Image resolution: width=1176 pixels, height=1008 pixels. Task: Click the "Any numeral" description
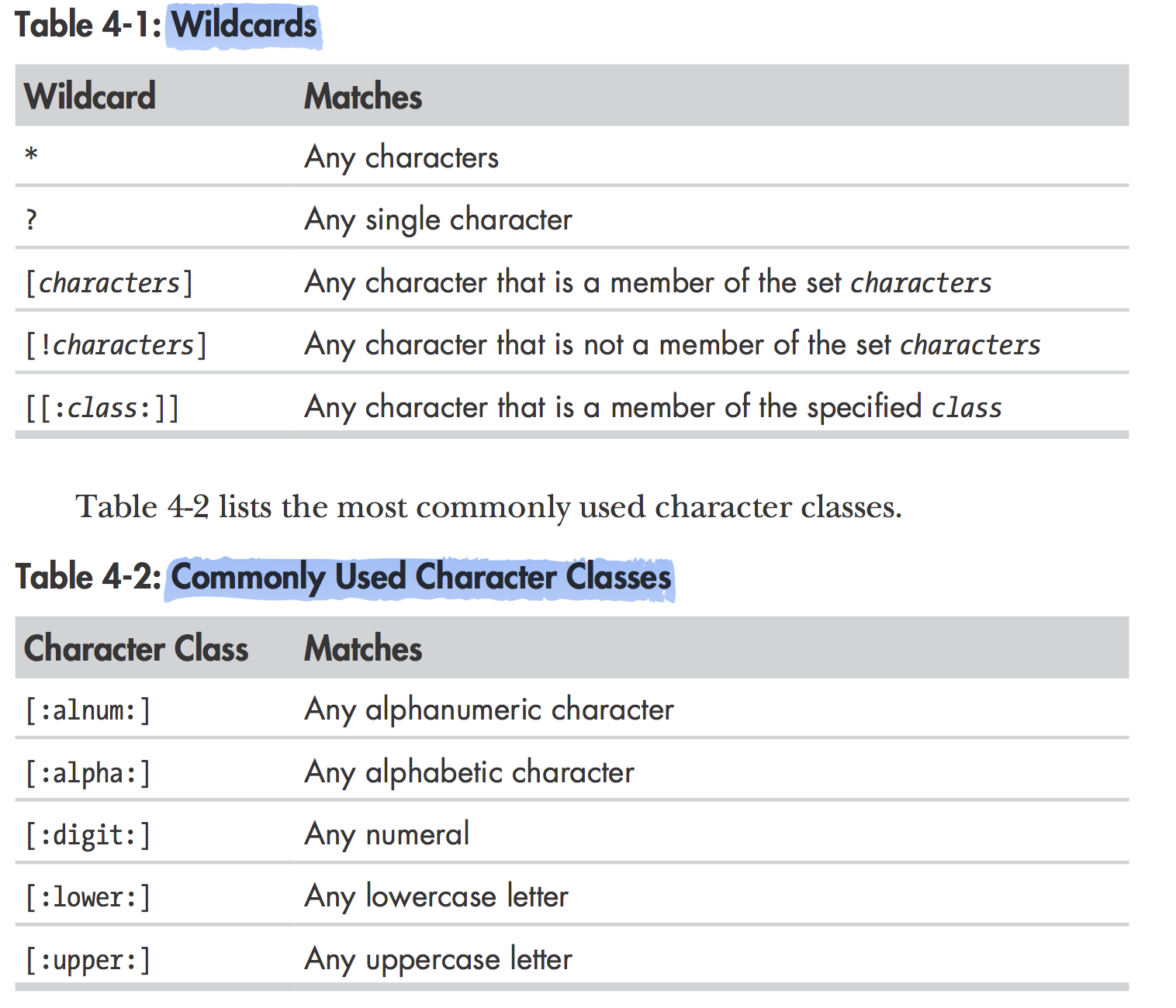[386, 835]
